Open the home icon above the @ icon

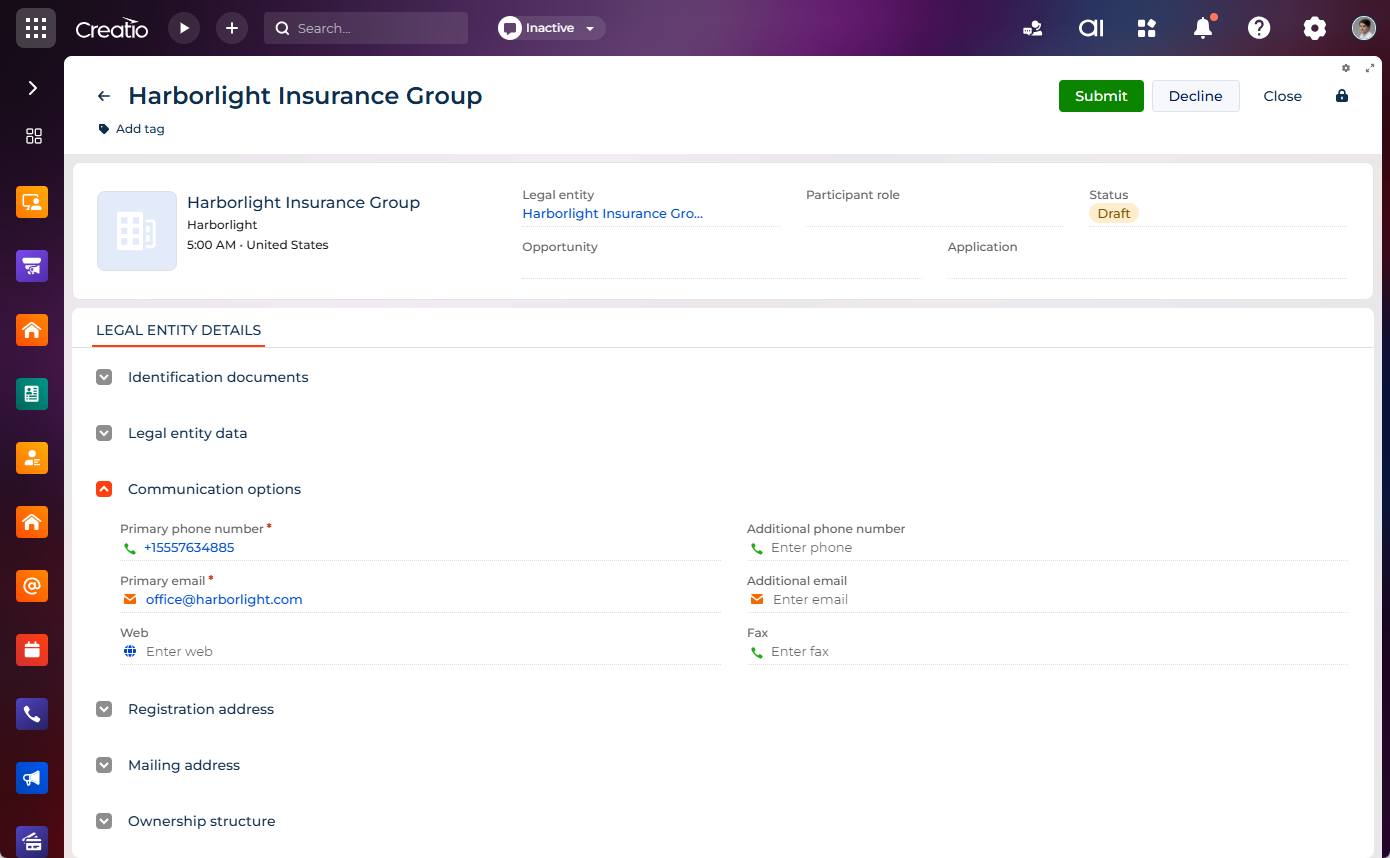[32, 522]
